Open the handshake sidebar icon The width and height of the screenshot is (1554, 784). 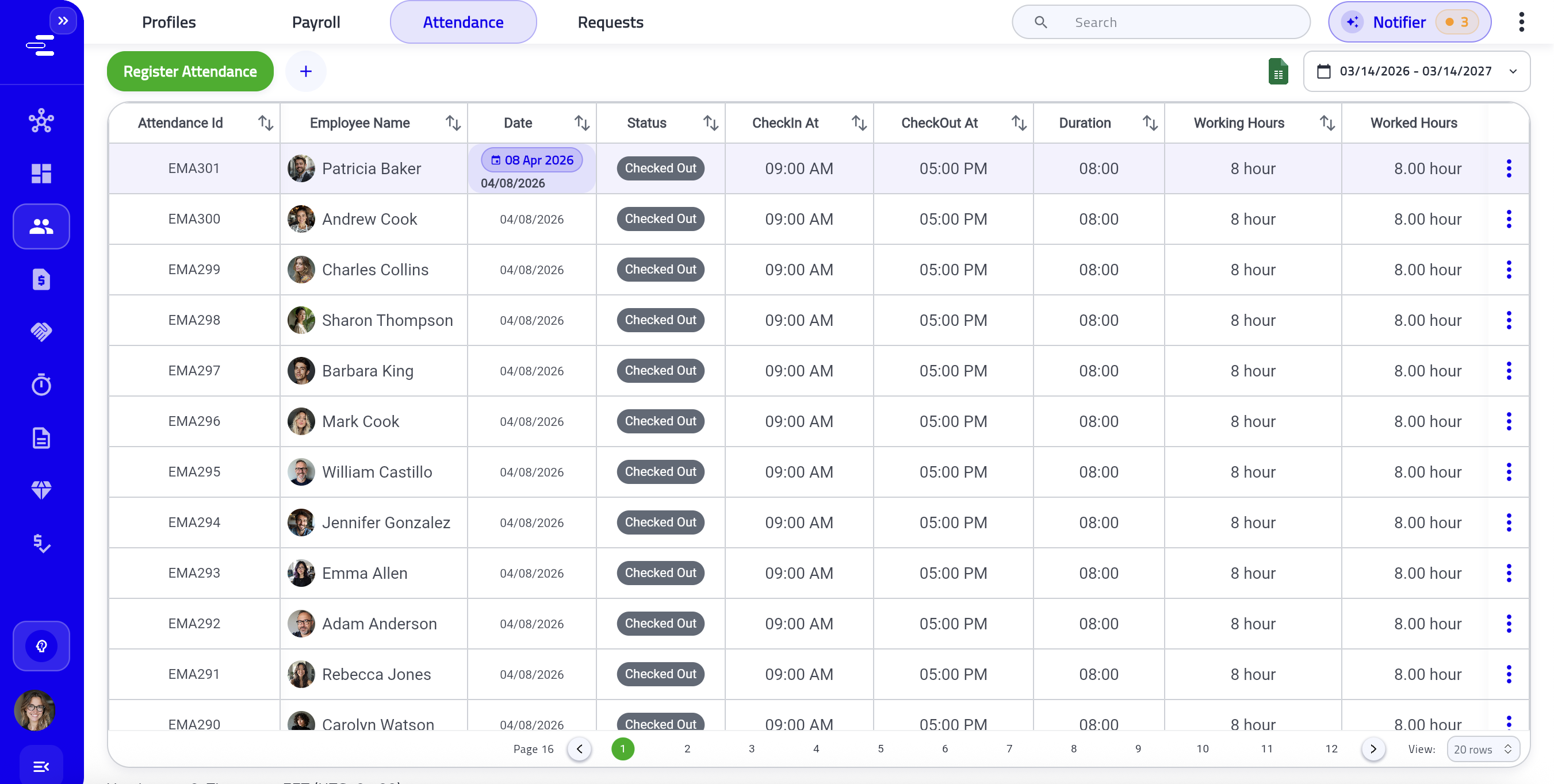pyautogui.click(x=41, y=331)
